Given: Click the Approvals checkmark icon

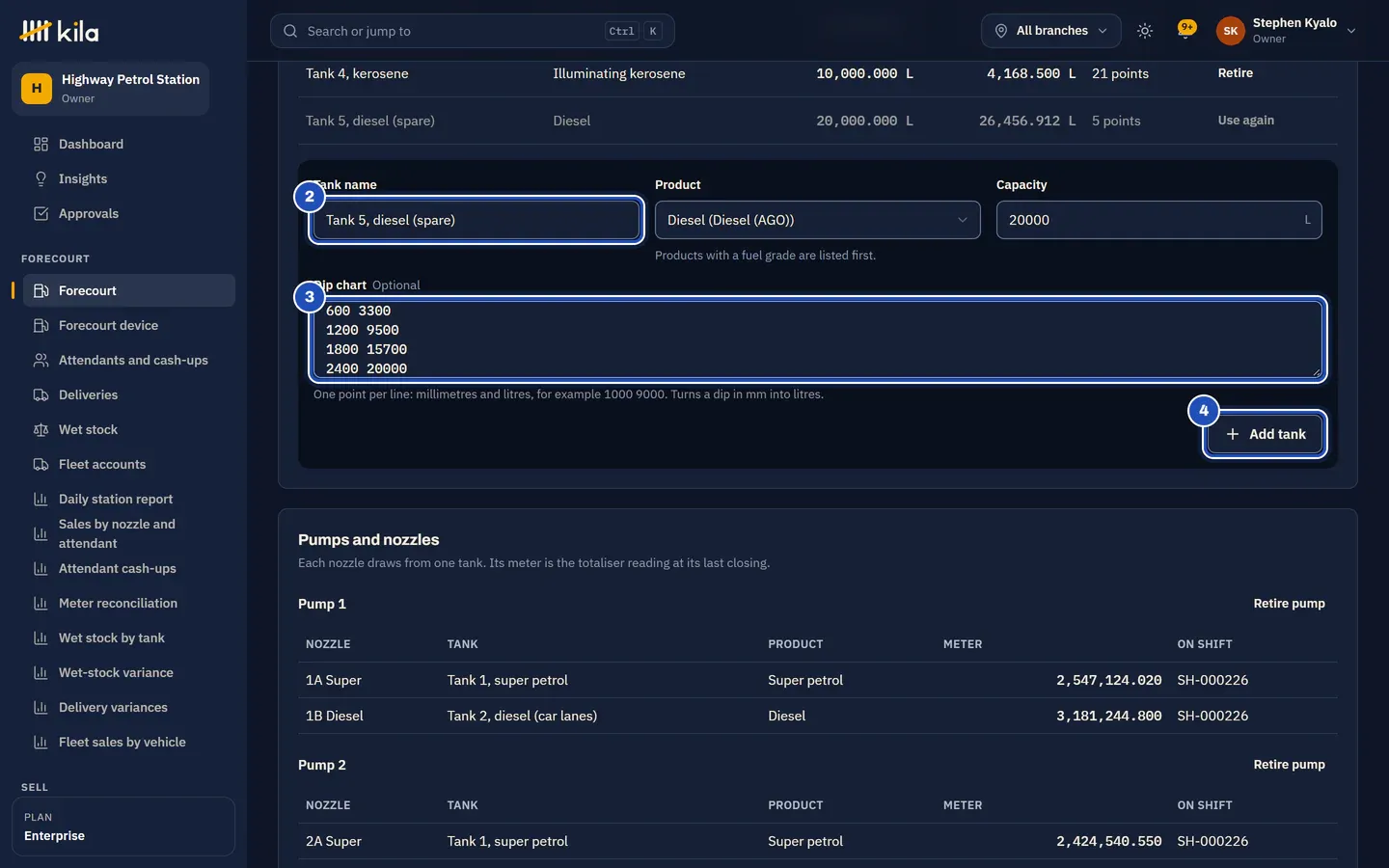Looking at the screenshot, I should pos(41,213).
